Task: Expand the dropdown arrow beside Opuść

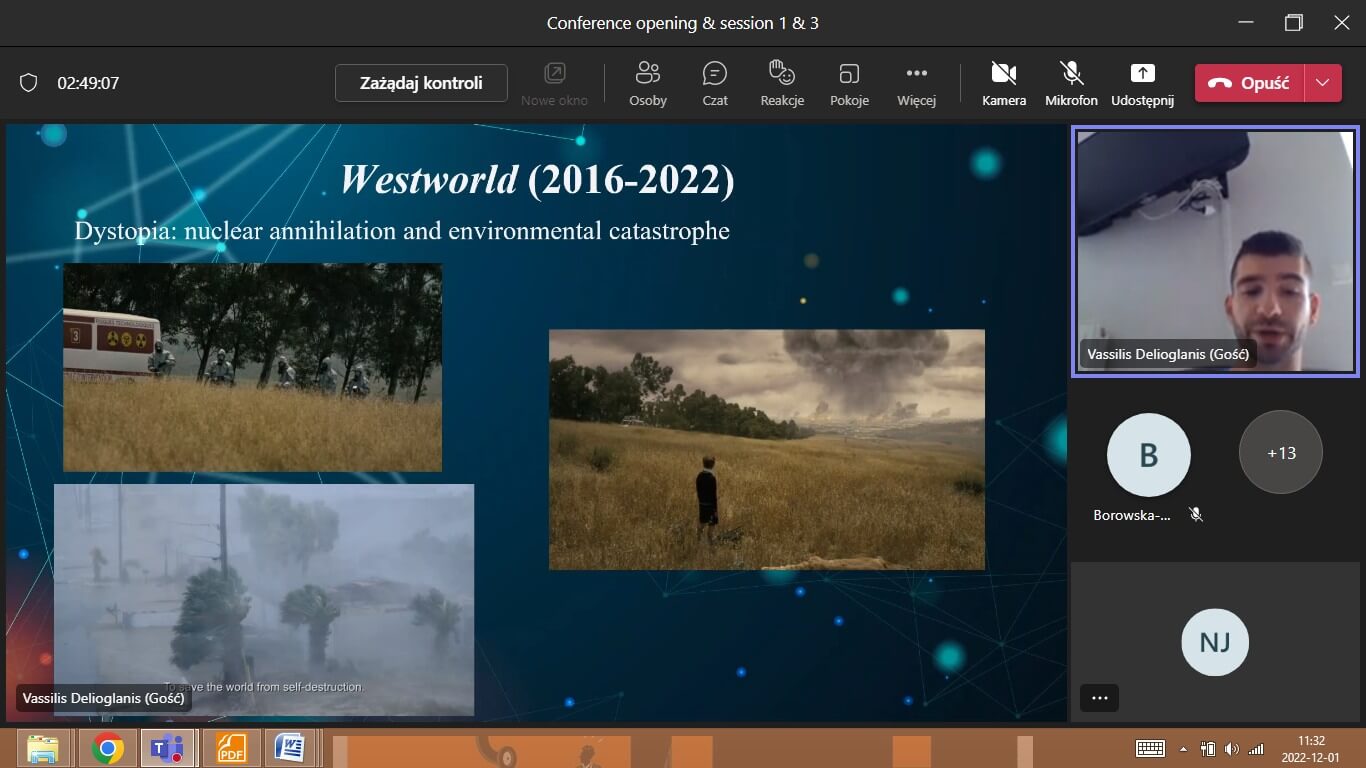Action: tap(1323, 83)
